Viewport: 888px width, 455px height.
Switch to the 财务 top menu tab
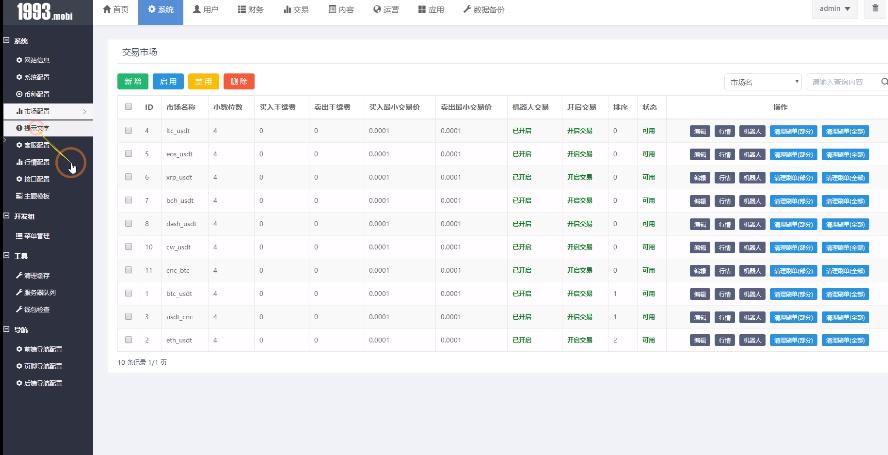(251, 9)
